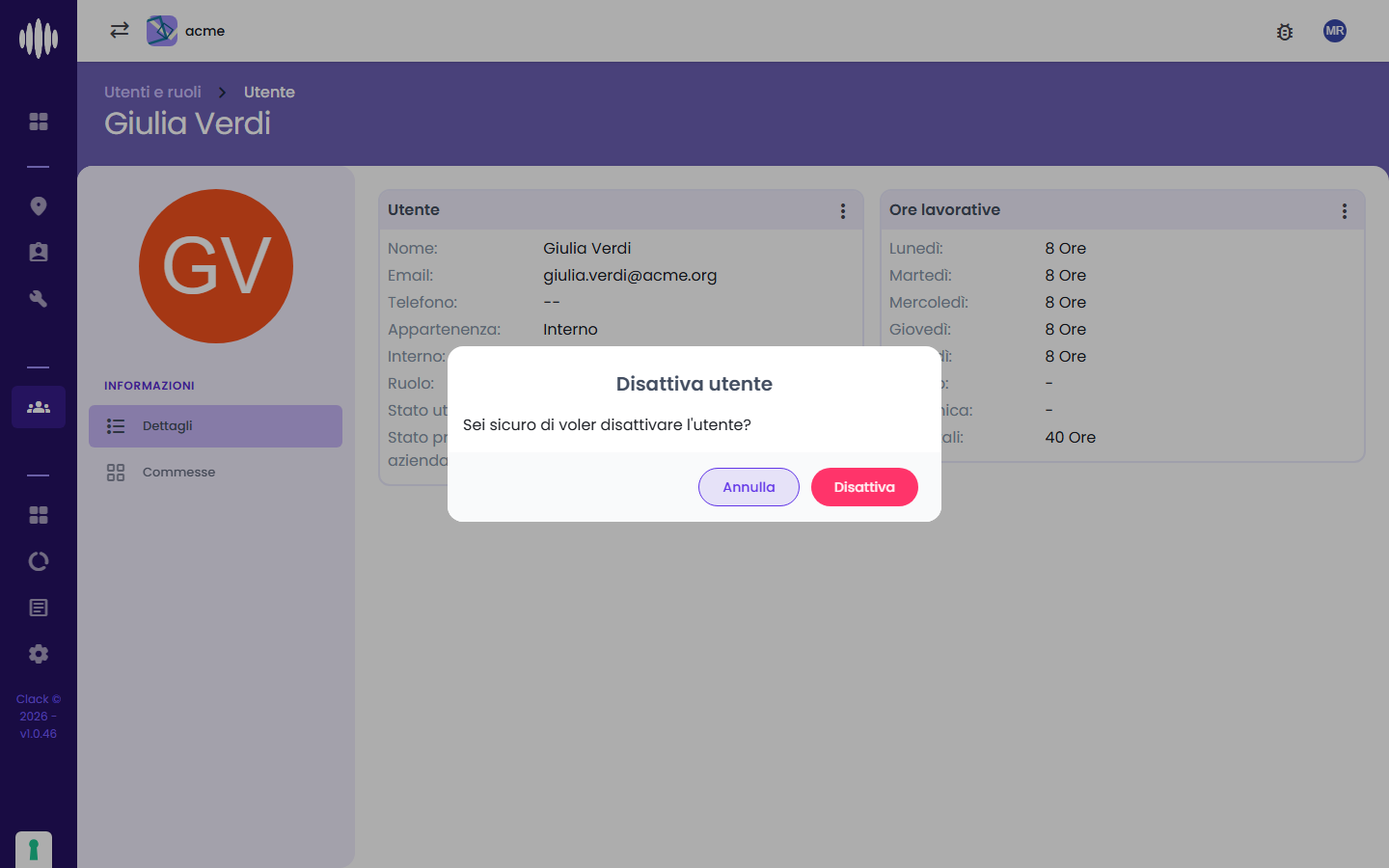
Task: Open the document list icon in sidebar
Action: [39, 608]
